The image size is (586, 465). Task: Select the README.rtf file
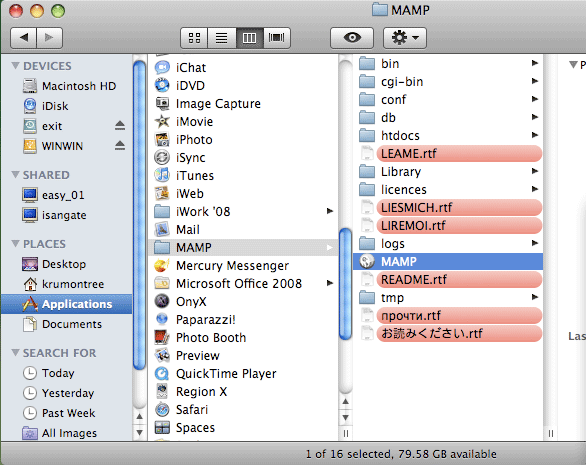coord(448,279)
